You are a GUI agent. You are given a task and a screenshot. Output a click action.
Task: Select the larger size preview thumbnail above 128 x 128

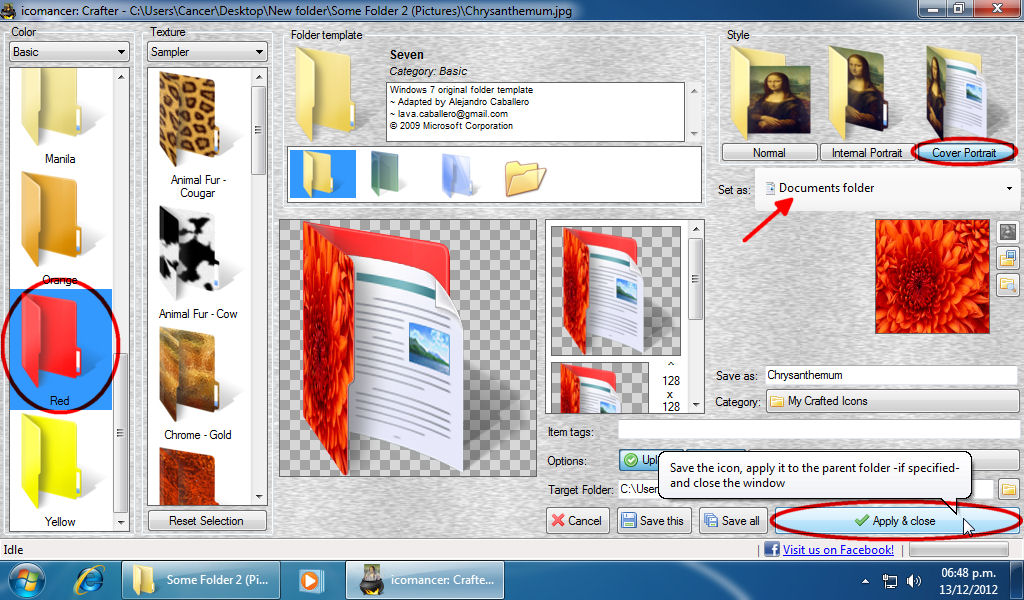click(616, 291)
